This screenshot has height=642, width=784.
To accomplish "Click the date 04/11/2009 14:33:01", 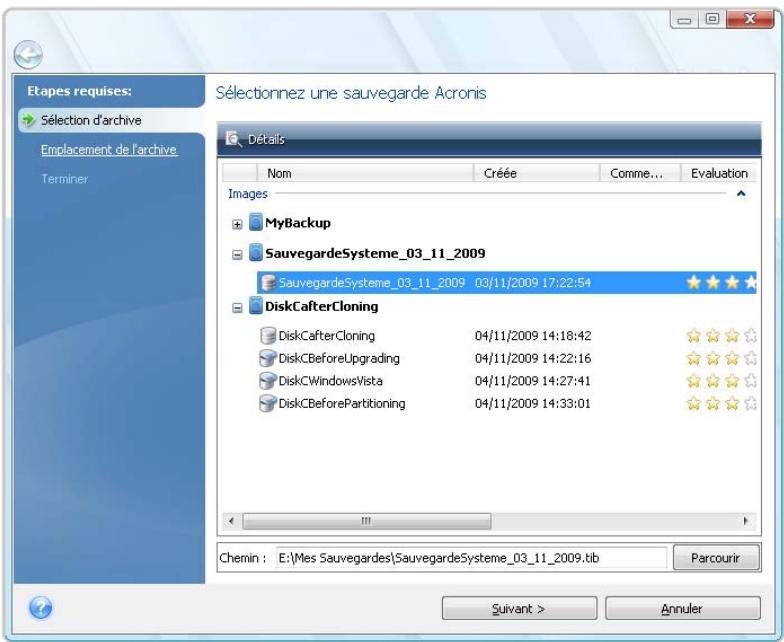I will point(533,403).
